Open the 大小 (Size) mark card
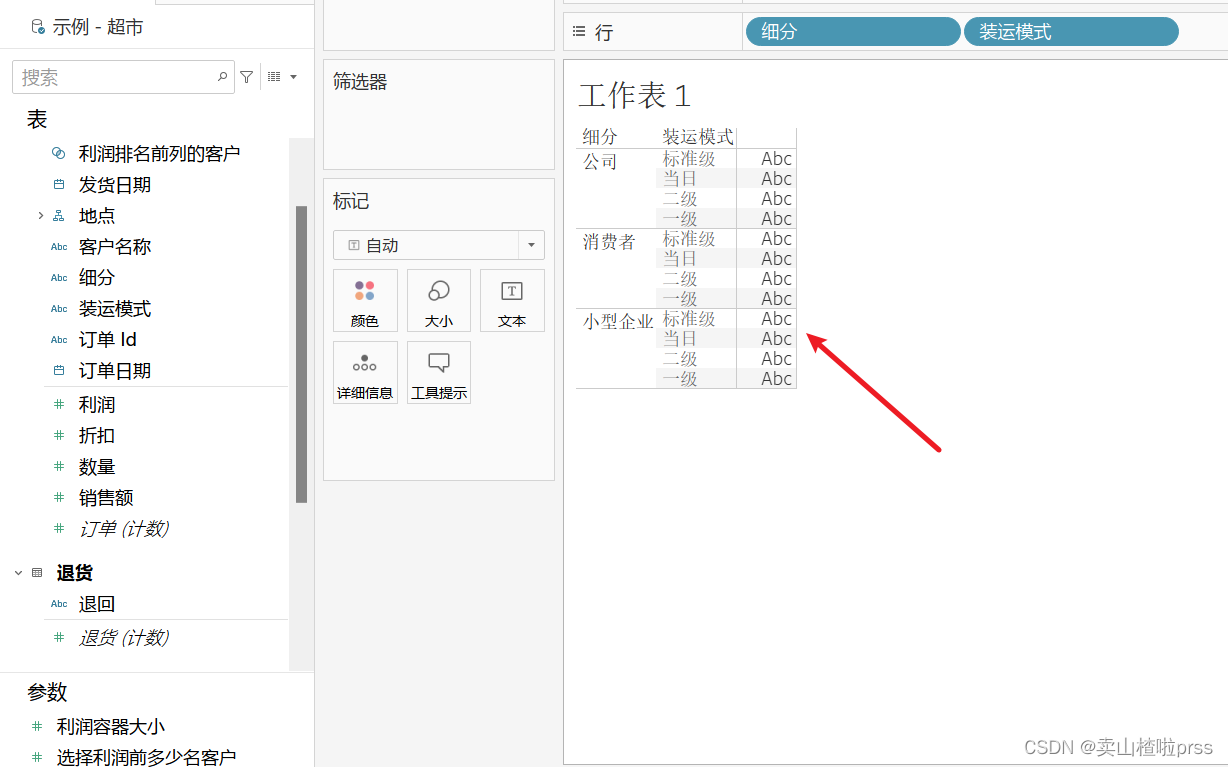 (x=438, y=300)
